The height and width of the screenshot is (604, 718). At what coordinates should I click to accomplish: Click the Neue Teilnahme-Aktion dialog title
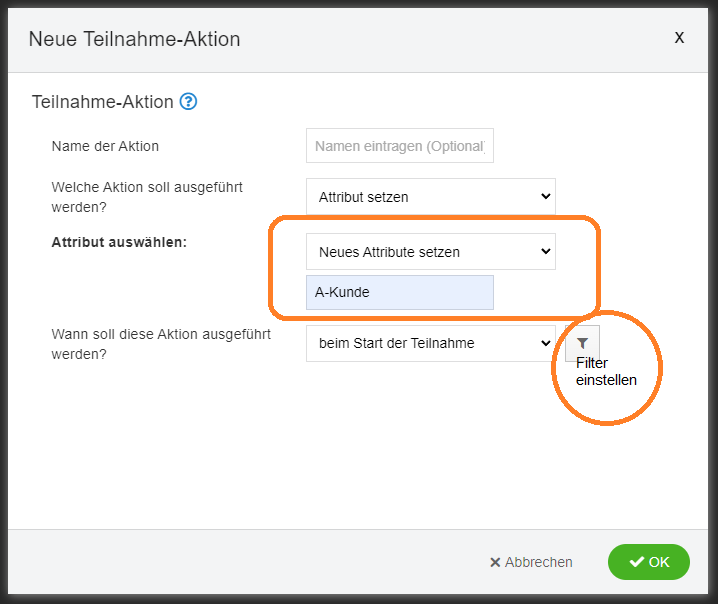coord(134,39)
